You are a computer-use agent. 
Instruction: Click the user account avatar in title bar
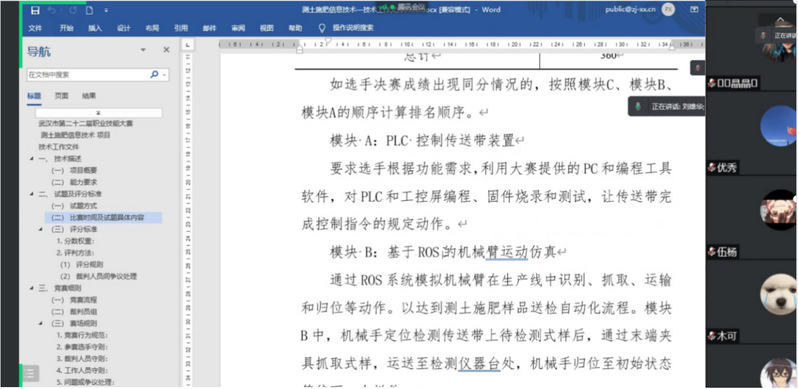[668, 9]
